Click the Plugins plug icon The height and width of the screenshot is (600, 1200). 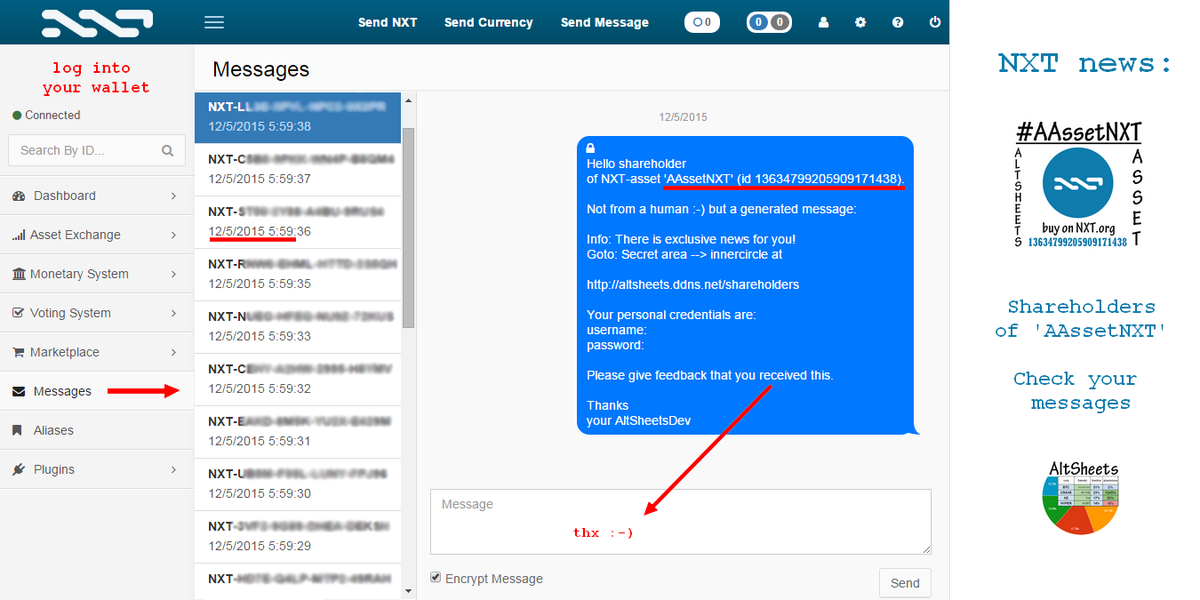coord(19,469)
